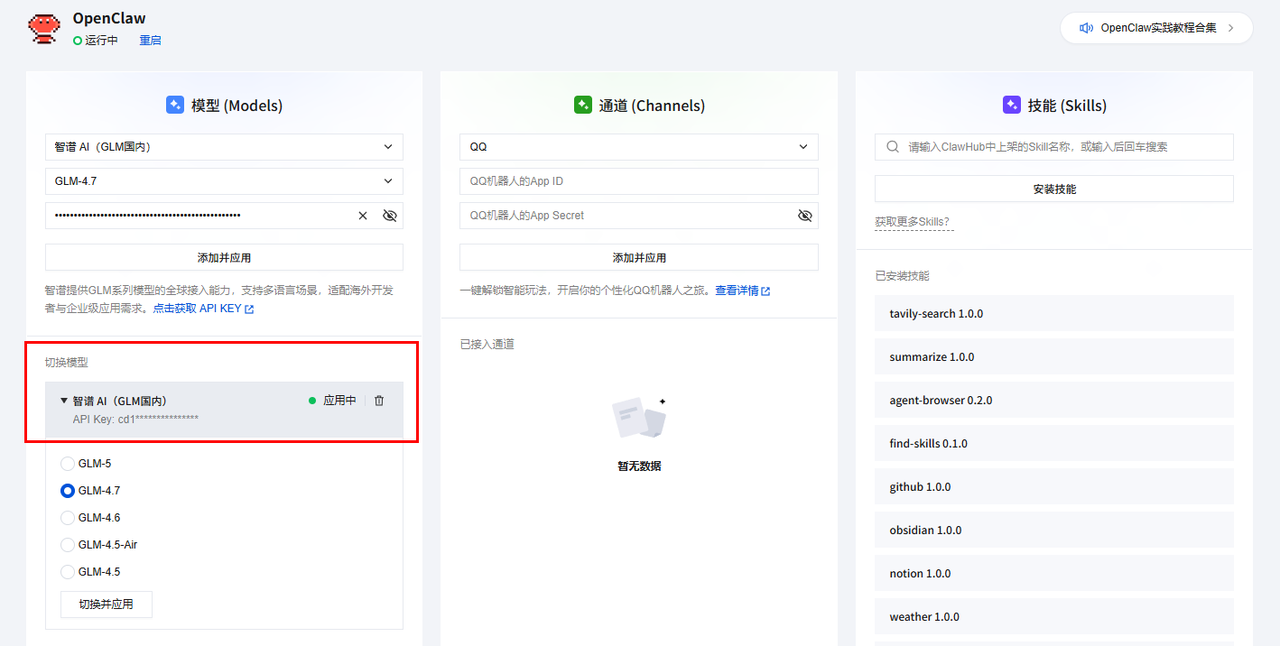Click the 重启 restart link
Viewport: 1280px width, 646px height.
tap(150, 40)
